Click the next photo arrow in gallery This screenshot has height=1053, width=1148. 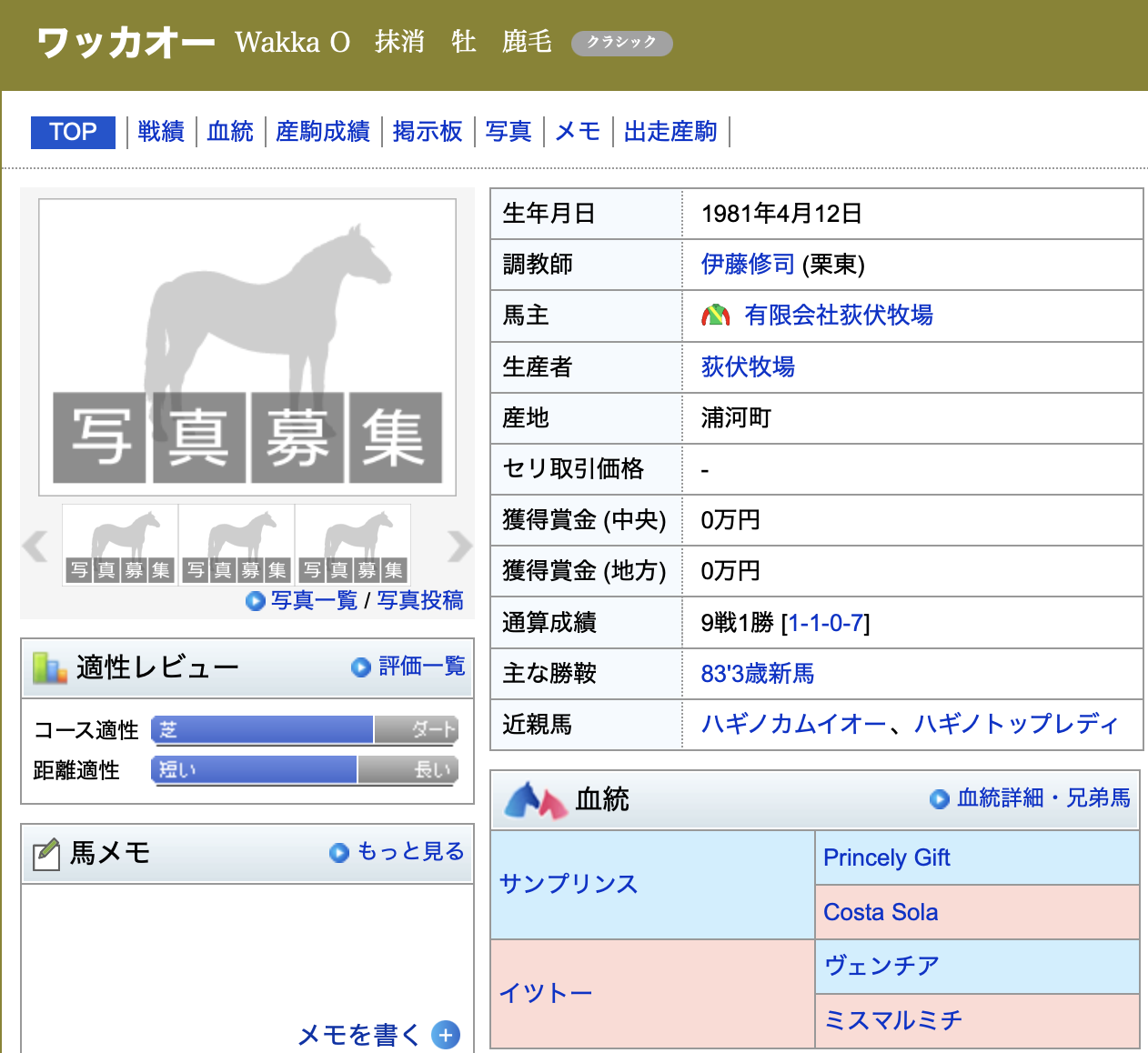click(459, 546)
